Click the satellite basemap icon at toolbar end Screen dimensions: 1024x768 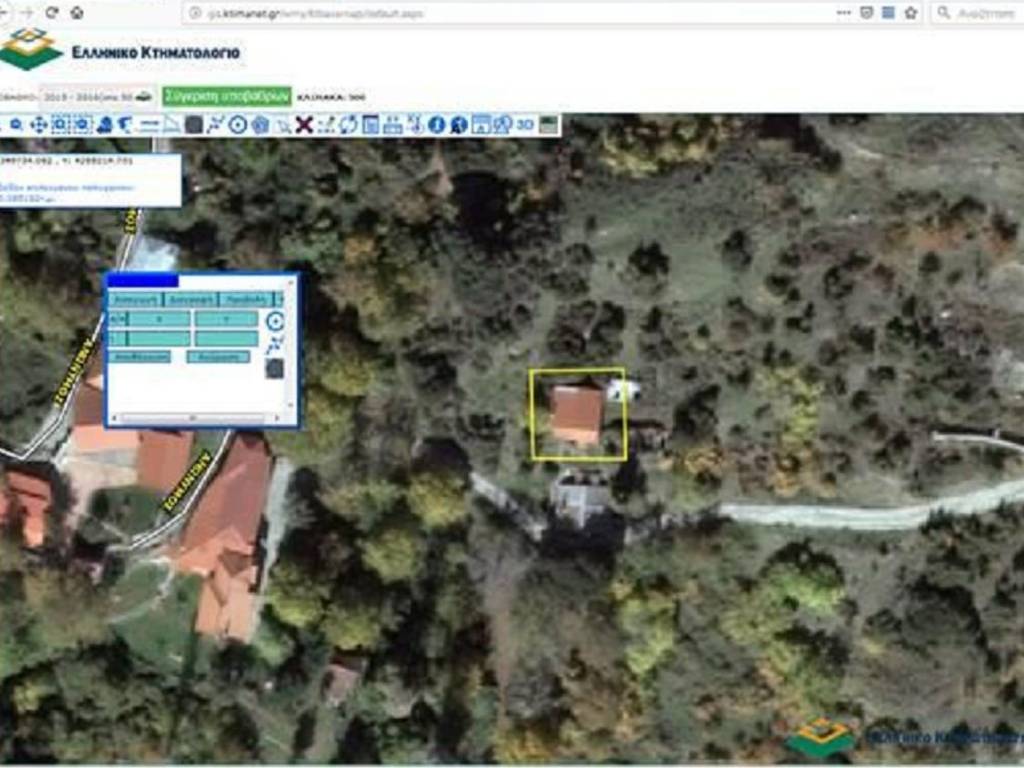click(548, 125)
